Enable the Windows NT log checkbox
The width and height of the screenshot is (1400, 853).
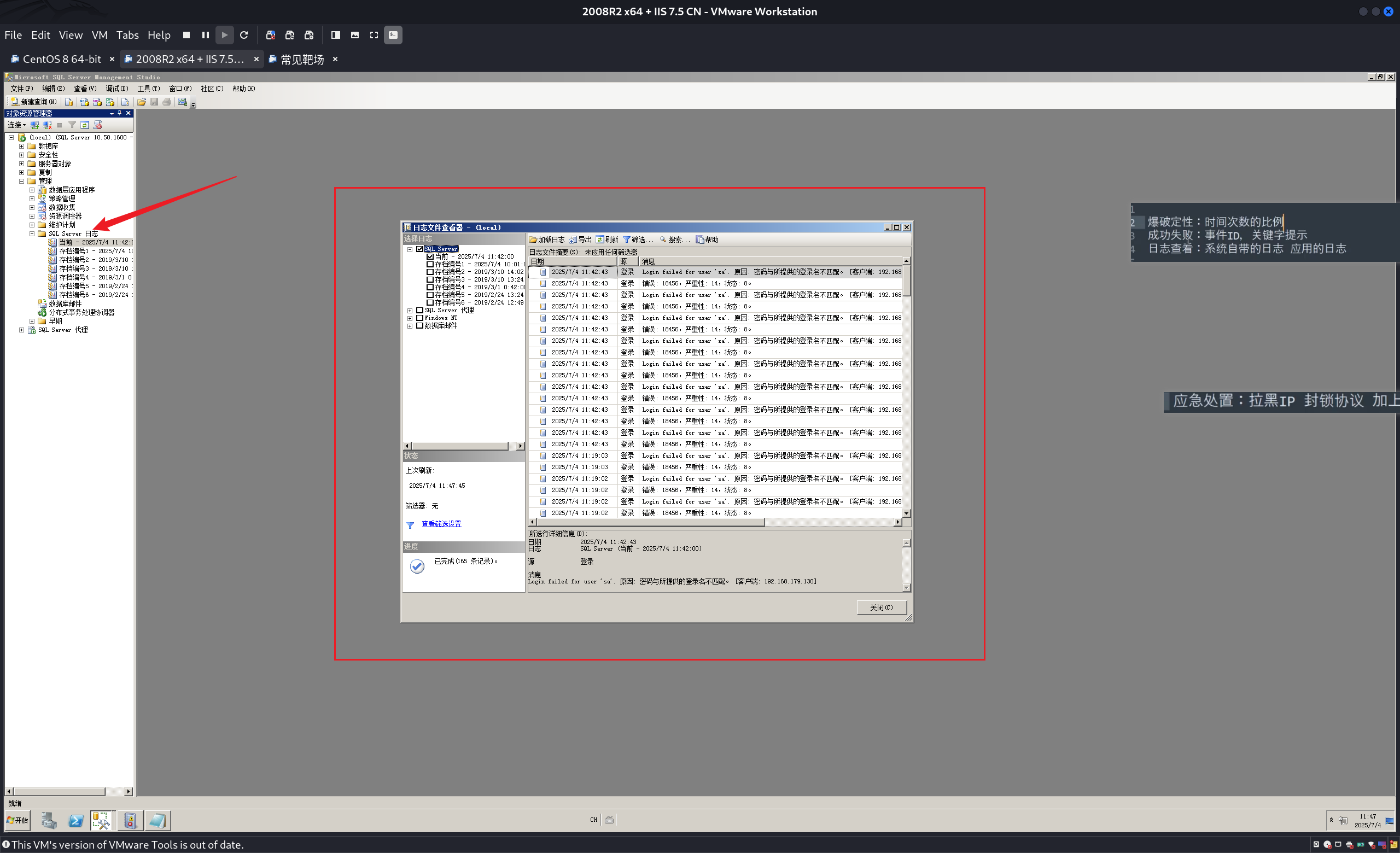(420, 318)
